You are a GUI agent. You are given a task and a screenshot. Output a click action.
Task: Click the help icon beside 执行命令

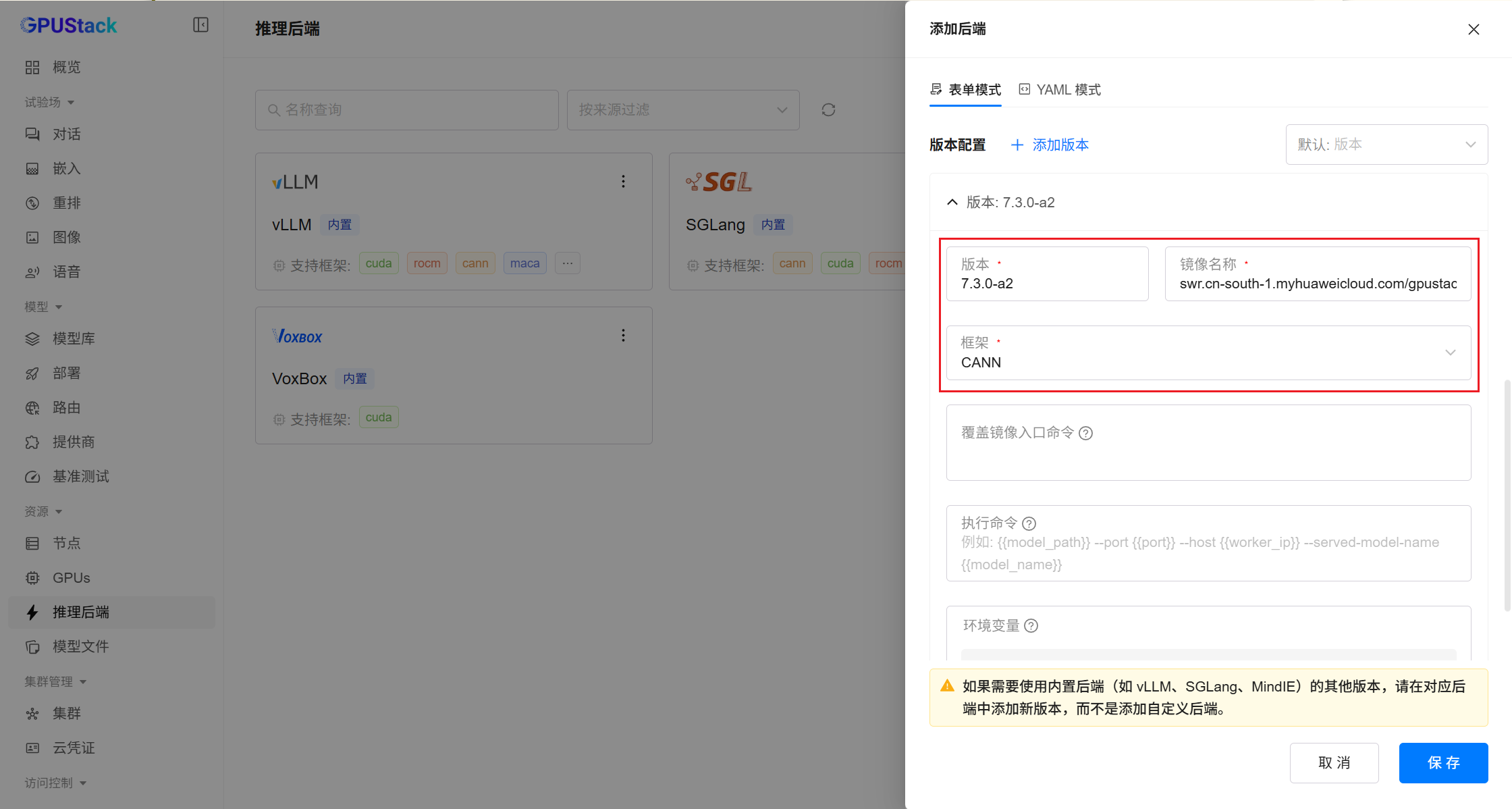(x=1029, y=523)
